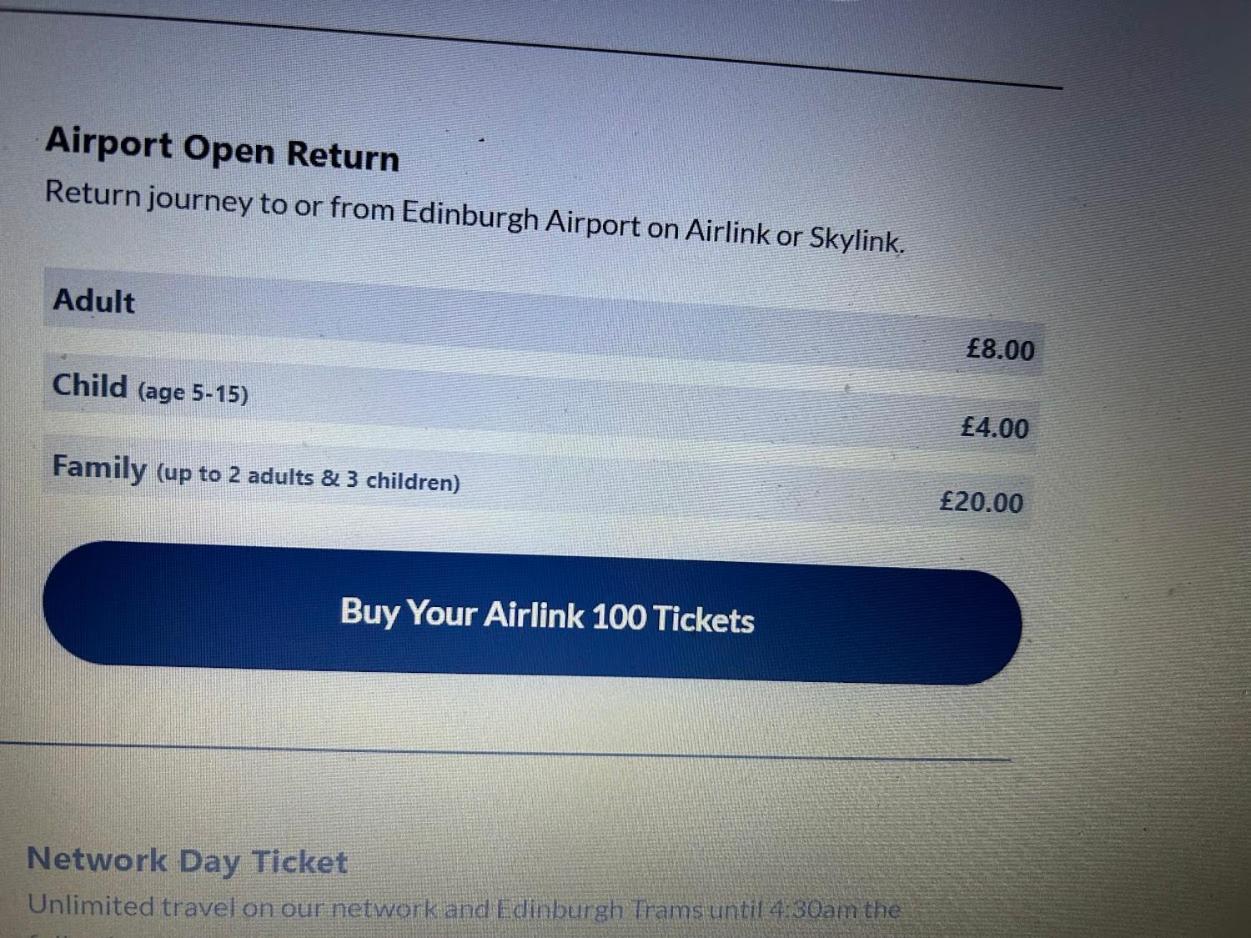Click the £8.00 adult price
Screen dimensions: 1251x938
pos(1000,350)
